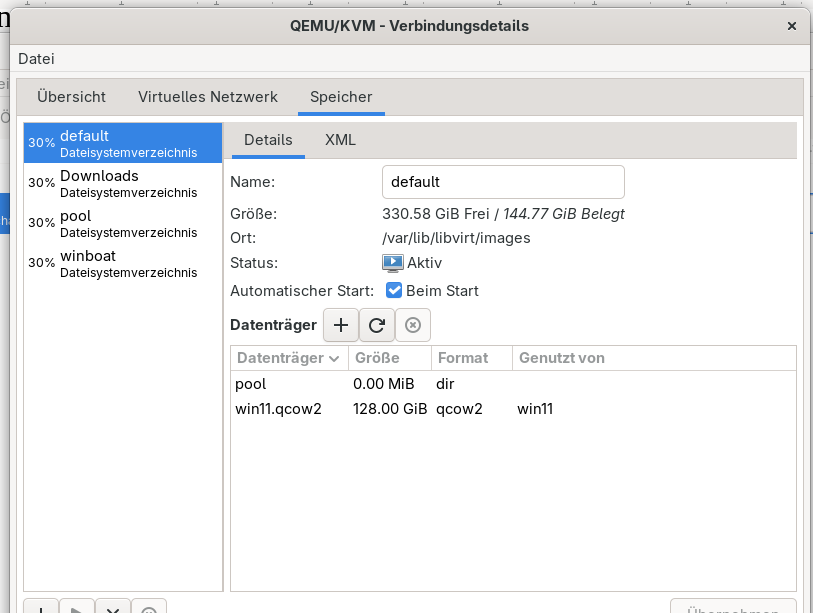The height and width of the screenshot is (613, 813).
Task: Click the qcow2 format cell
Action: click(x=459, y=409)
